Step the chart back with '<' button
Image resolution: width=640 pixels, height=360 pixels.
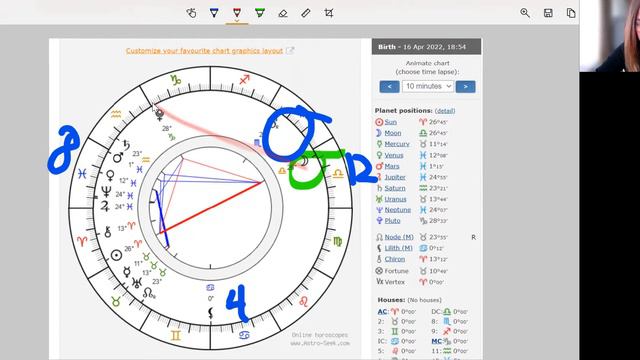click(x=389, y=87)
